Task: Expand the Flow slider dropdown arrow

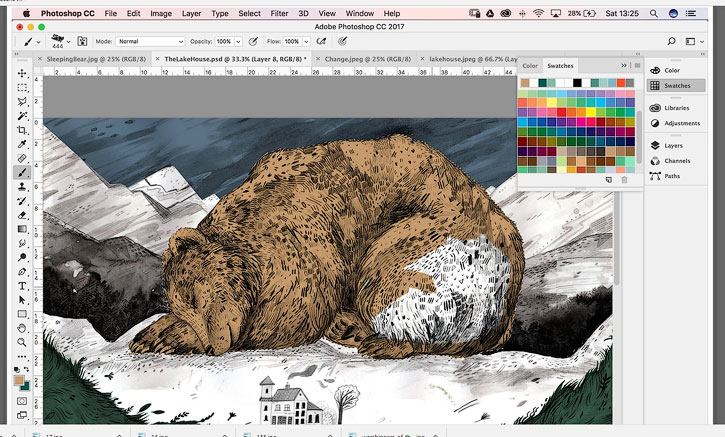Action: (306, 42)
